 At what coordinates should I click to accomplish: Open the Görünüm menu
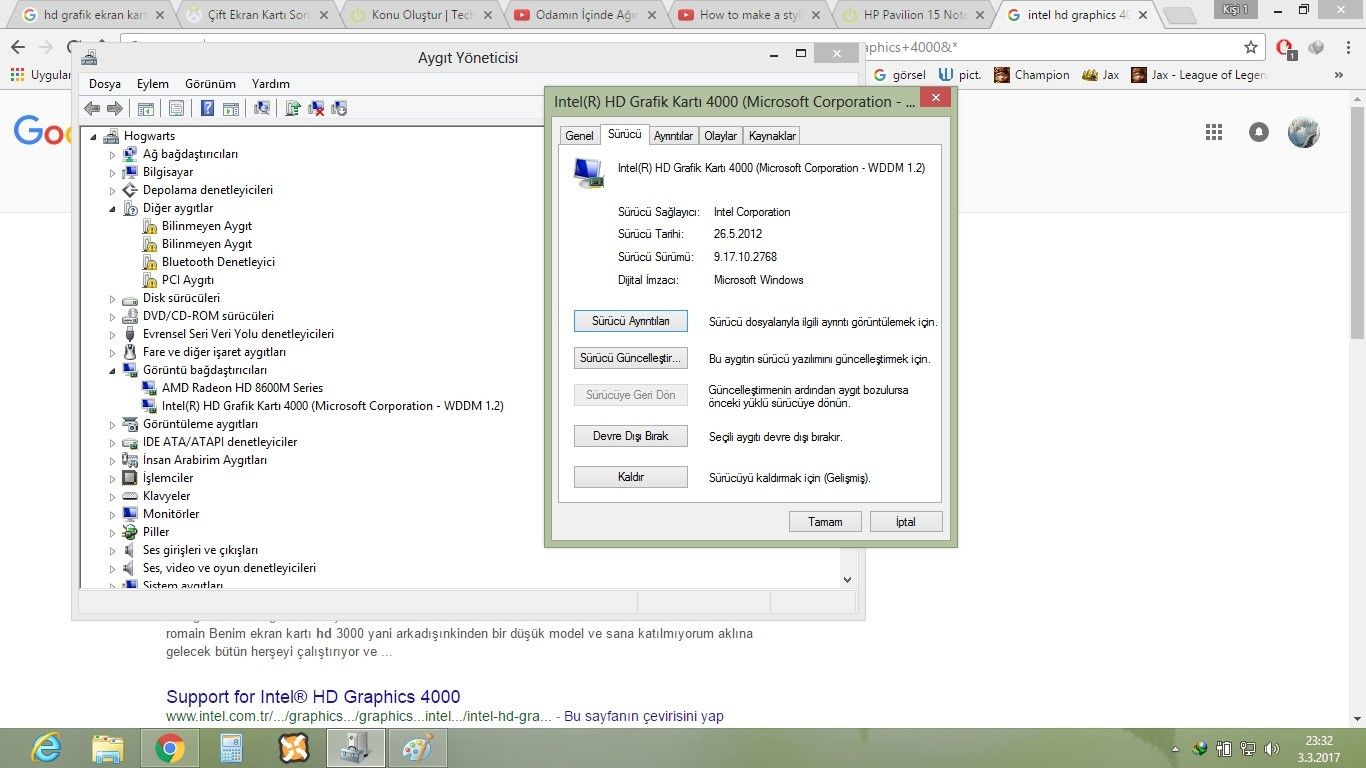[210, 84]
